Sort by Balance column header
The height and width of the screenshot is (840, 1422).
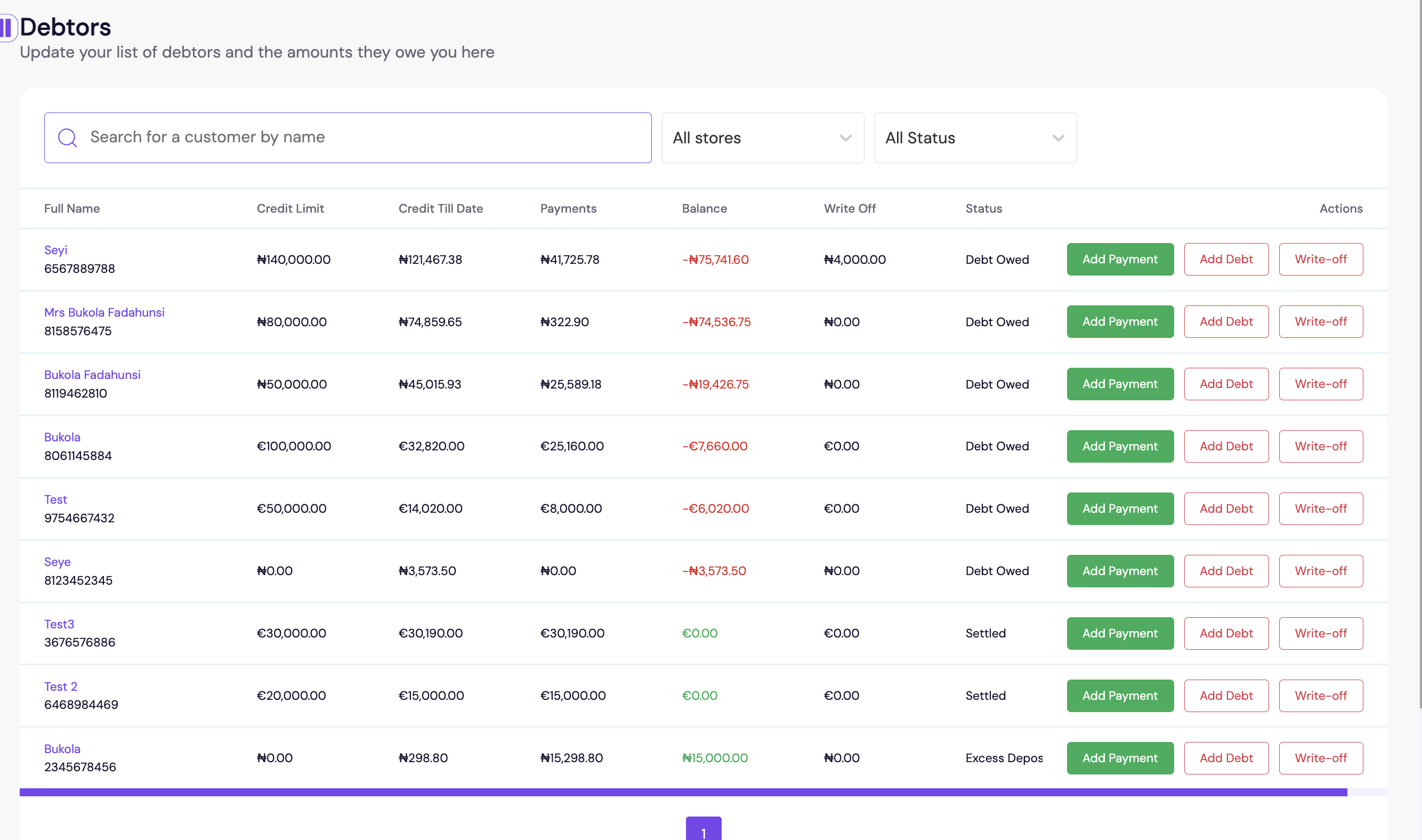pyautogui.click(x=704, y=208)
